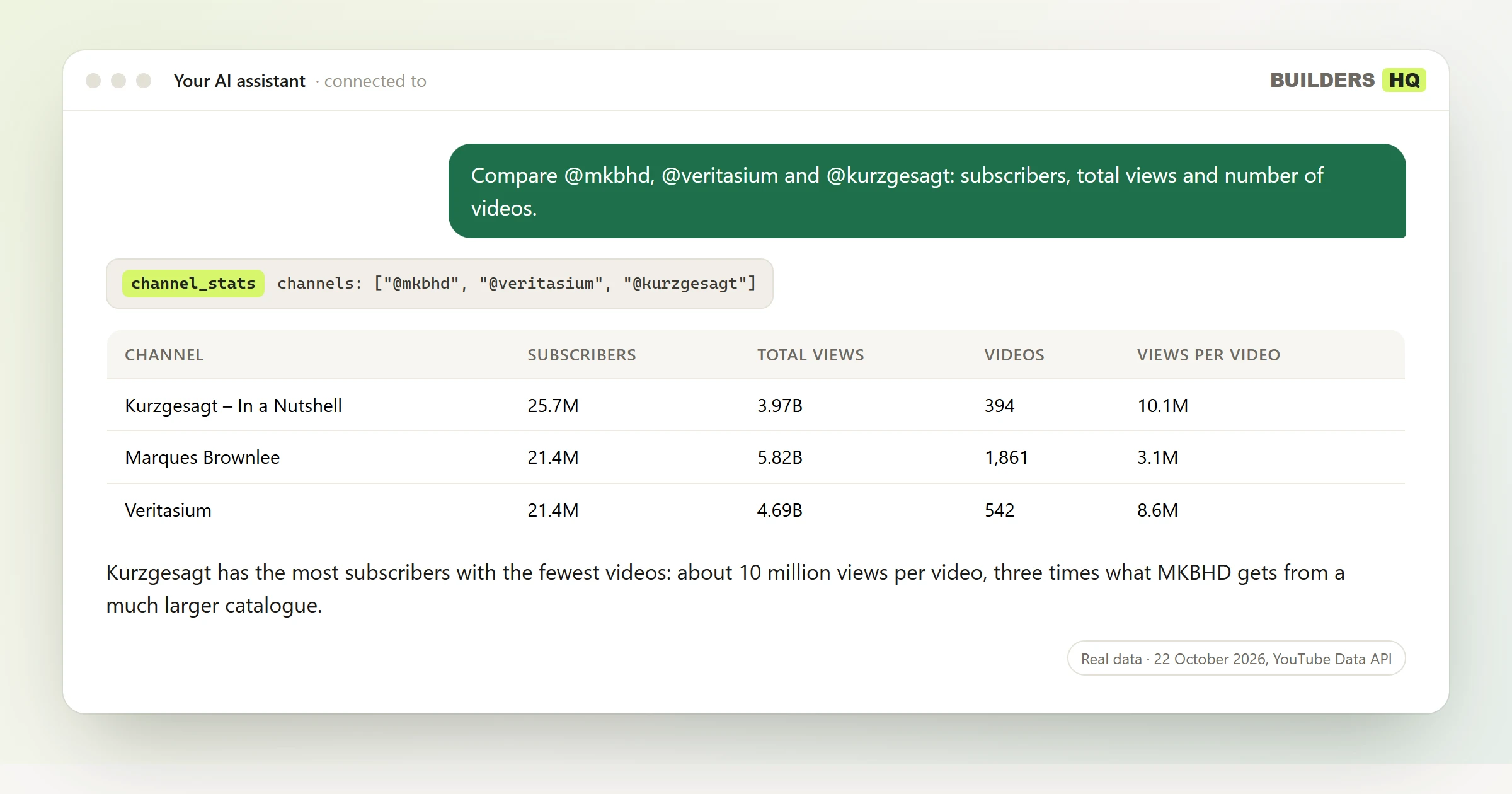Click the 3.97B total views value
This screenshot has width=1512, height=794.
[780, 406]
